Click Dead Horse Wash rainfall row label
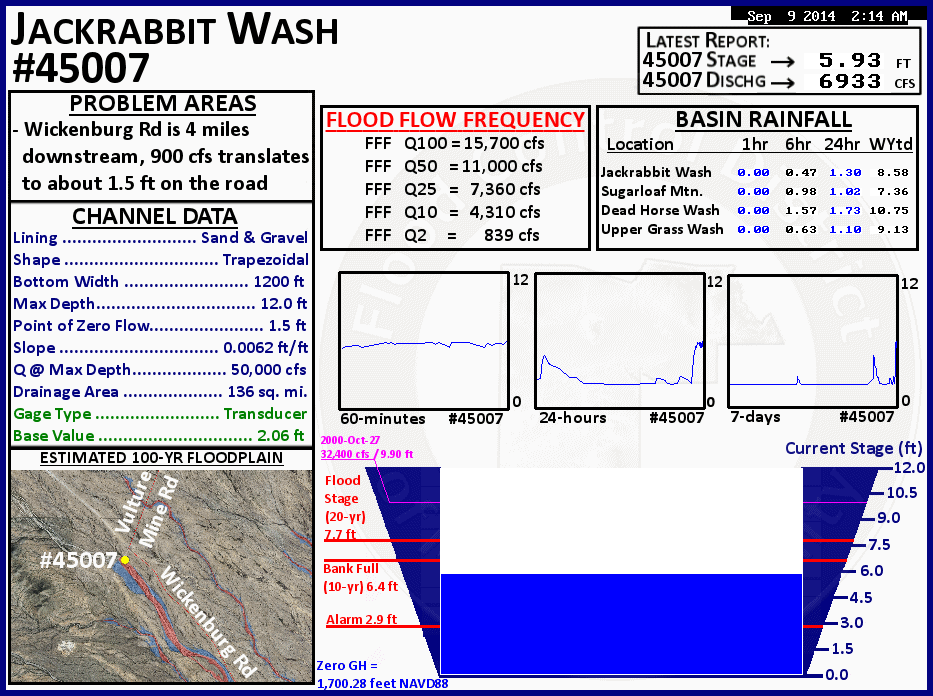This screenshot has height=696, width=933. tap(660, 210)
